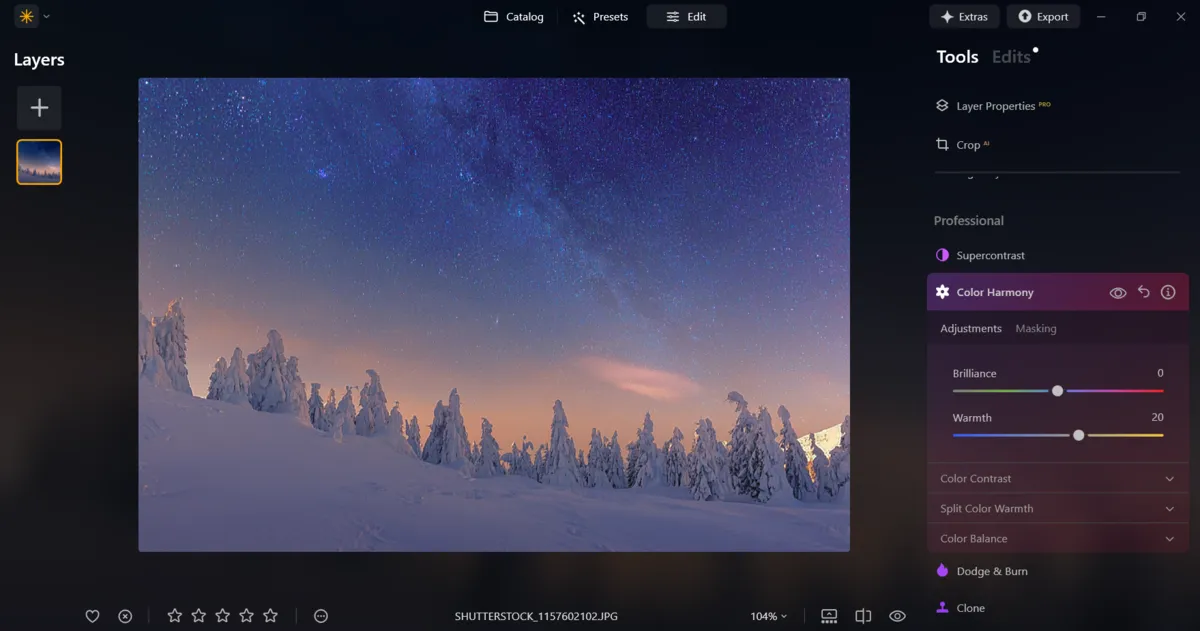Open the zoom level dropdown at 104%
Viewport: 1200px width, 631px height.
(x=768, y=616)
